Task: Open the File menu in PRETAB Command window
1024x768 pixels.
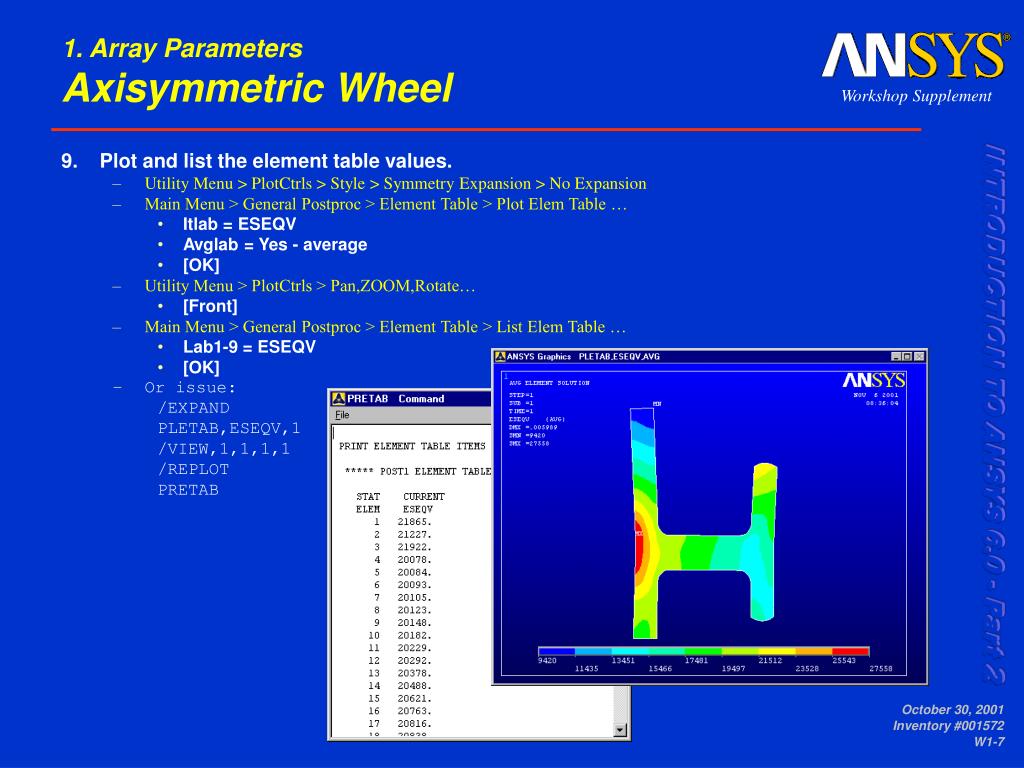Action: [x=342, y=415]
